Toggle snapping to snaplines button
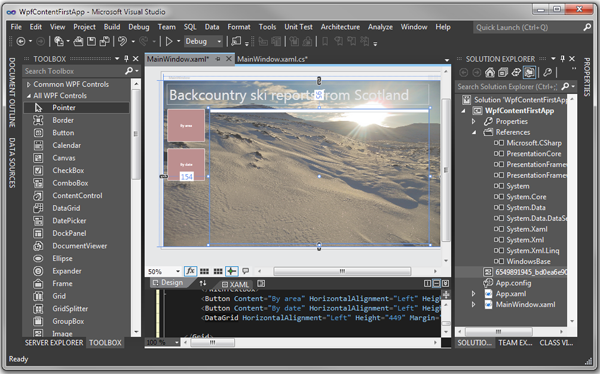The height and width of the screenshot is (374, 600). 232,271
